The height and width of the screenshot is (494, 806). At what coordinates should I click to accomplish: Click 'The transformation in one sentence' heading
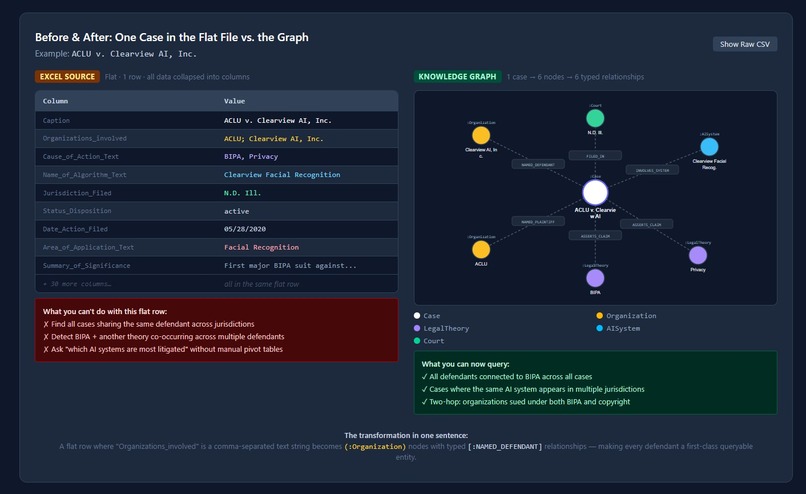(406, 435)
